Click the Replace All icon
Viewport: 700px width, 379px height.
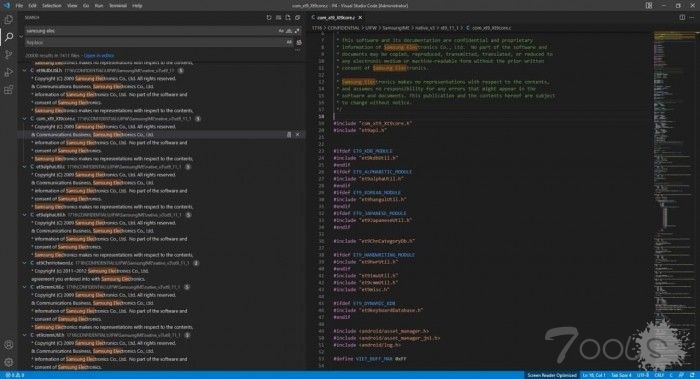[299, 42]
